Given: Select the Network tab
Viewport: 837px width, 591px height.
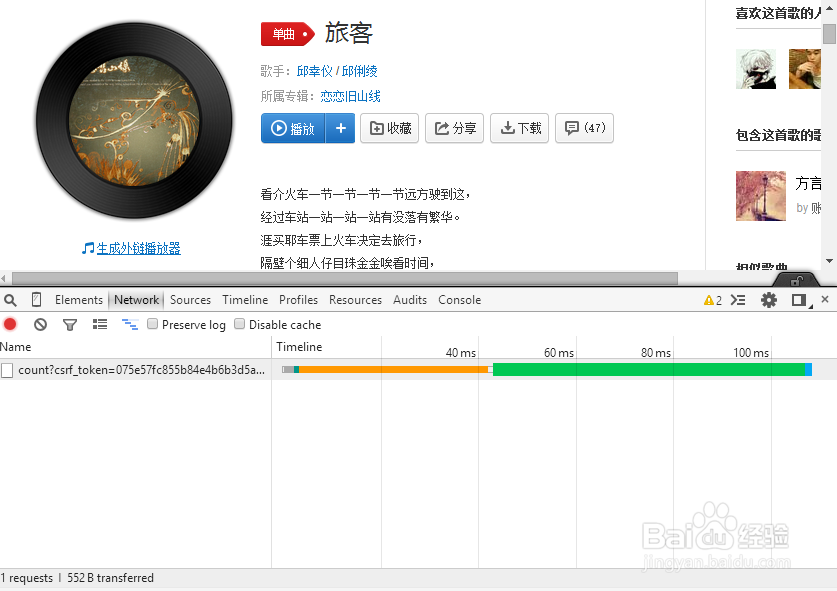Looking at the screenshot, I should click(136, 300).
